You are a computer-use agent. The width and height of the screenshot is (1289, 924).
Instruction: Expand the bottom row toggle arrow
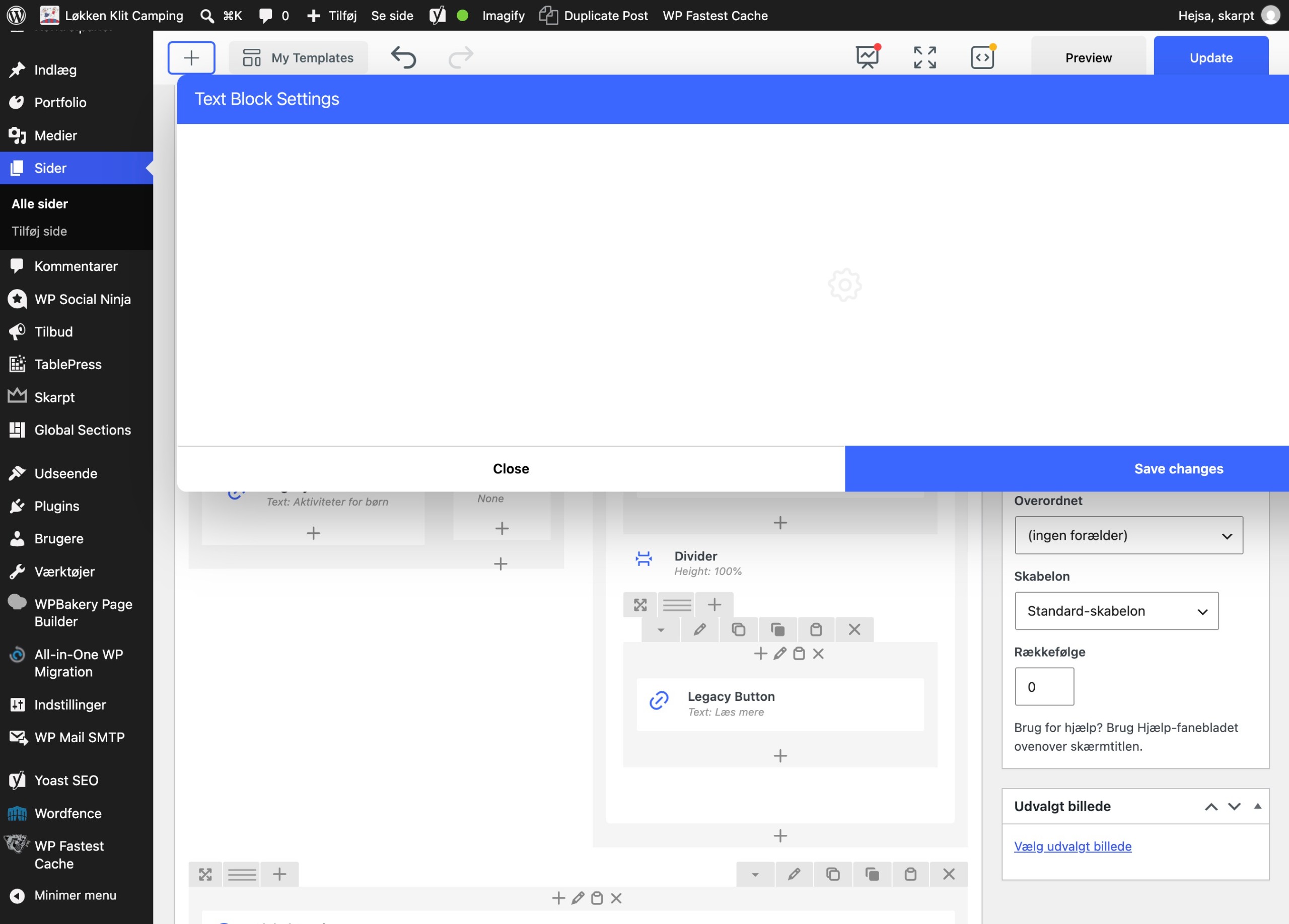(755, 874)
